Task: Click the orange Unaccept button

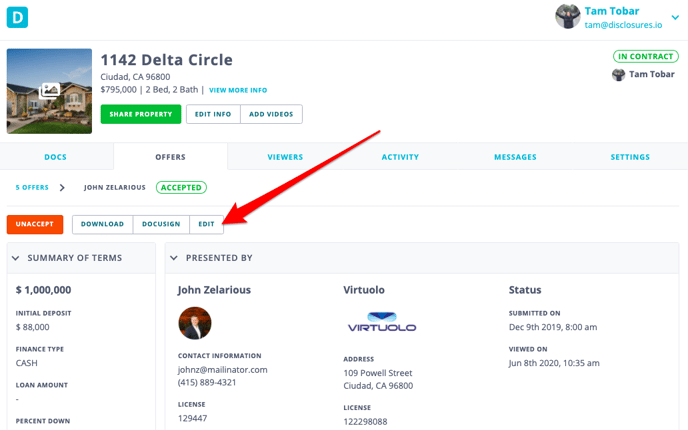Action: 35,224
